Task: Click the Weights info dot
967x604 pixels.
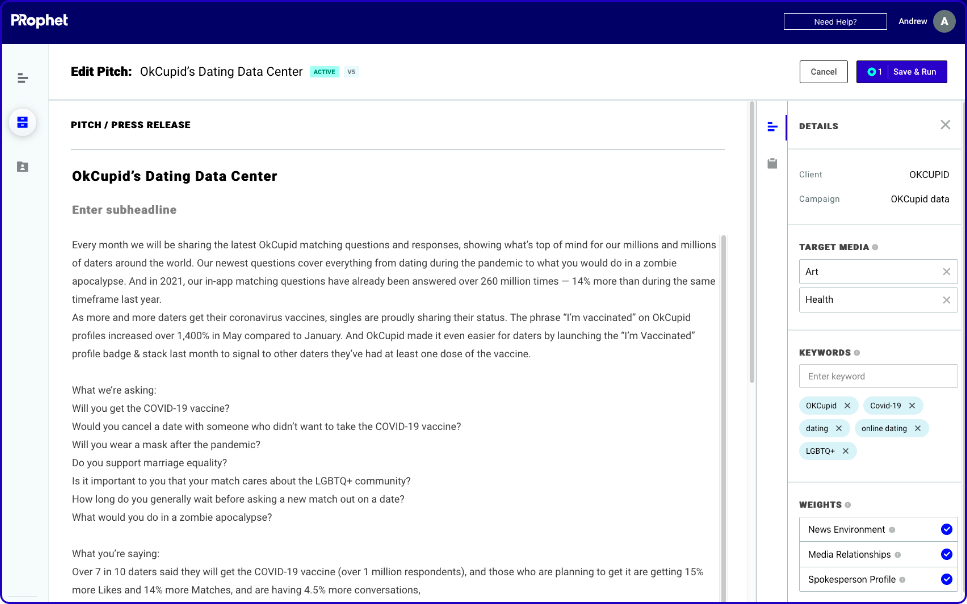Action: point(848,505)
